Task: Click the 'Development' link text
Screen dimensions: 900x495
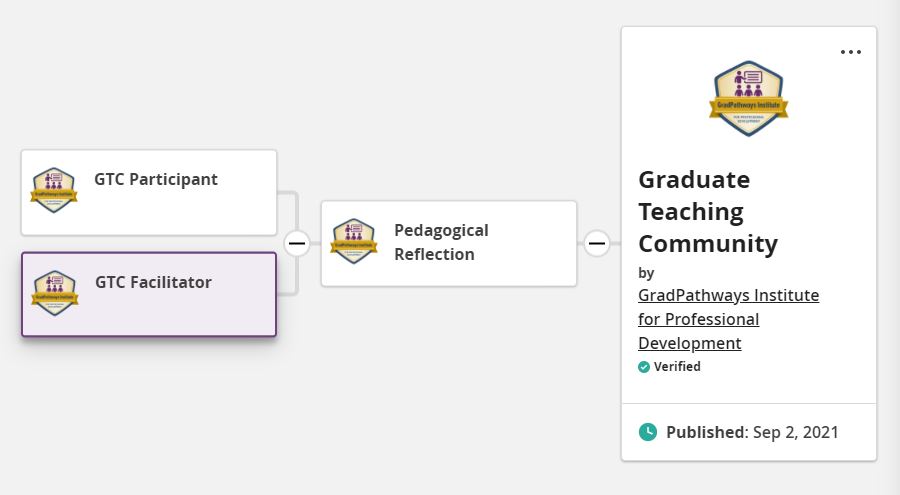Action: click(x=690, y=343)
